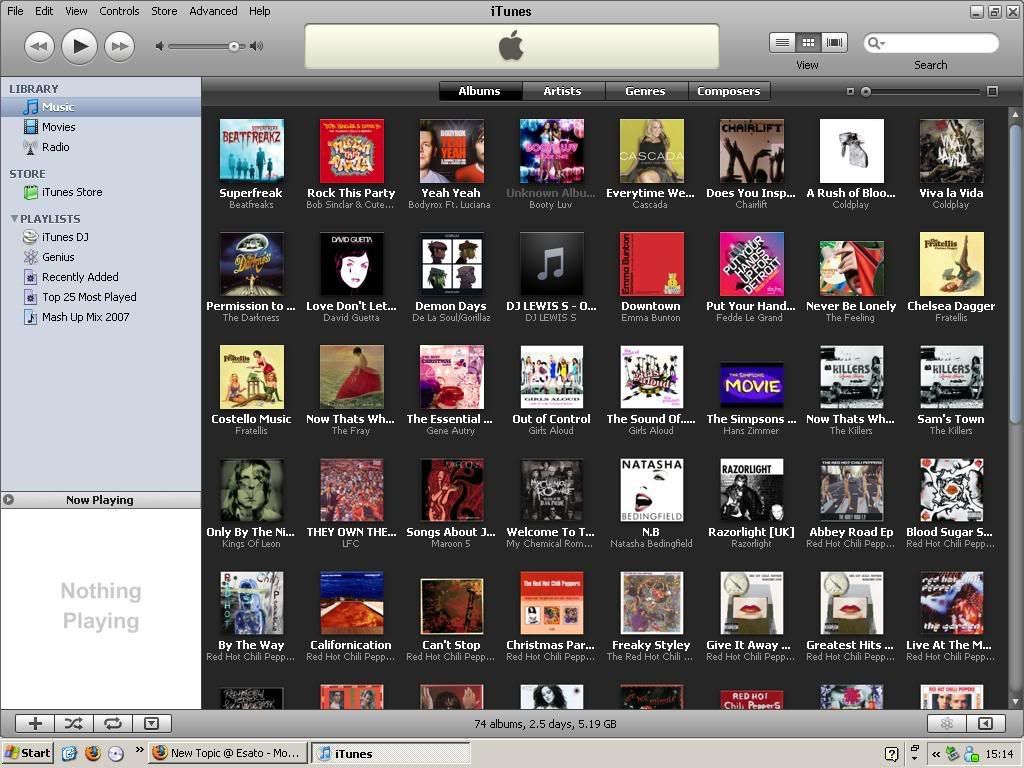This screenshot has width=1024, height=768.
Task: Open the Help menu
Action: 259,11
